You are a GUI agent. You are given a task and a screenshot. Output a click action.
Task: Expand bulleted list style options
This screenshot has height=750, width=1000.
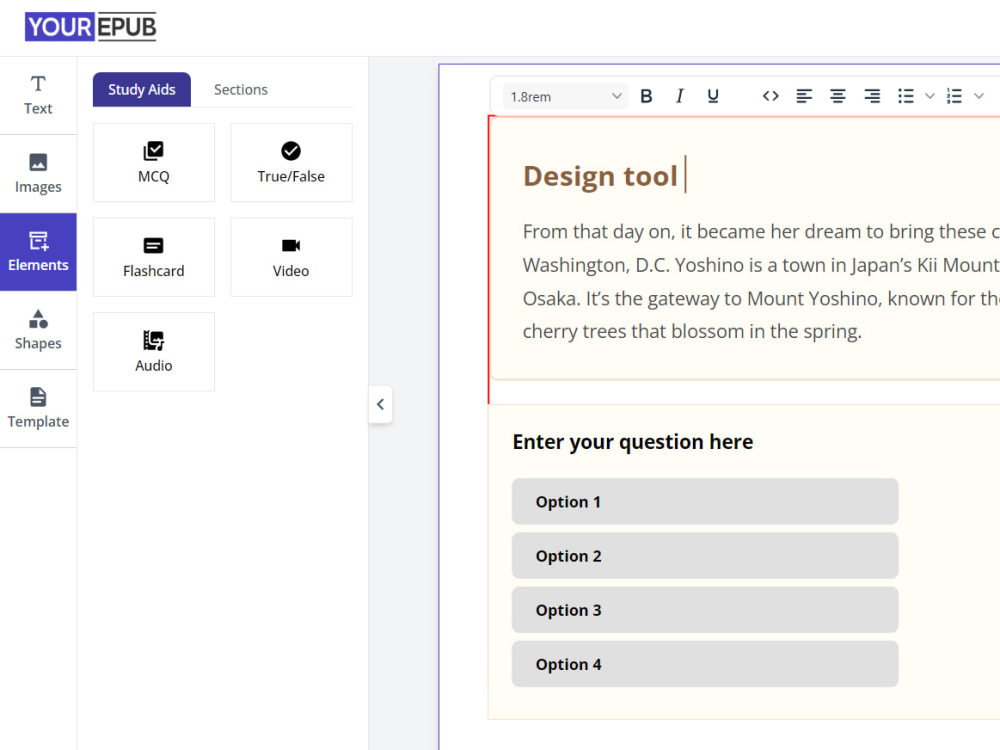click(x=930, y=96)
